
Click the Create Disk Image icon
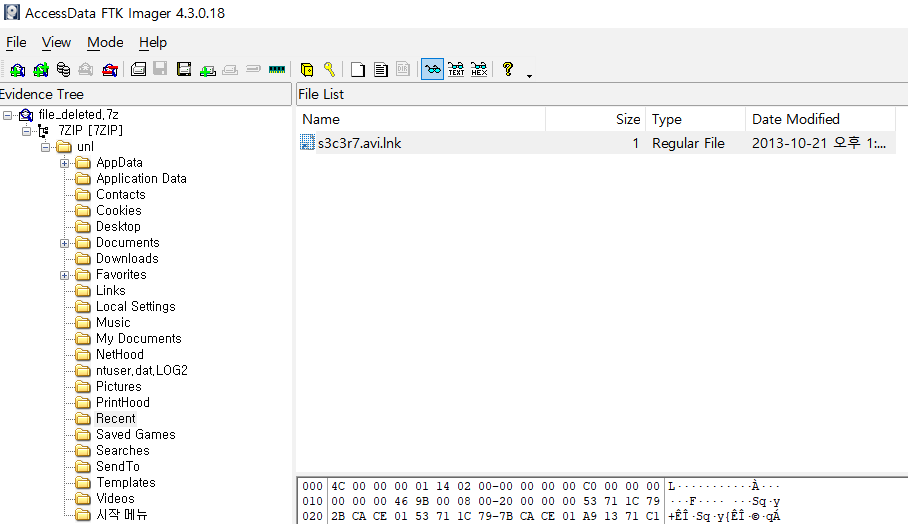point(138,69)
